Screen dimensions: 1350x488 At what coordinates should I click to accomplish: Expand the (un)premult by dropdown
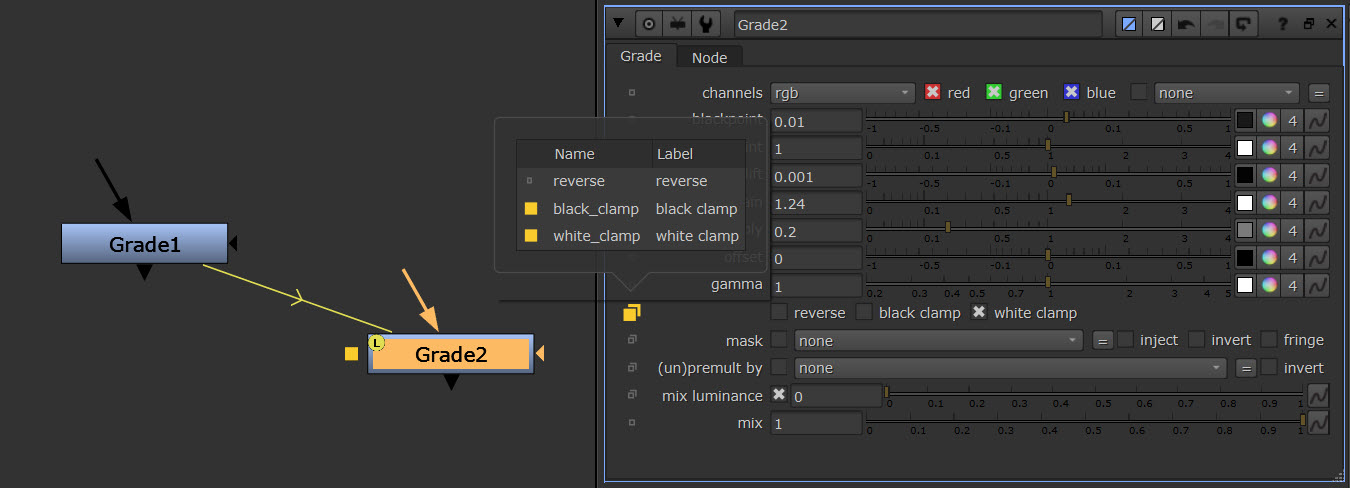click(x=1010, y=368)
